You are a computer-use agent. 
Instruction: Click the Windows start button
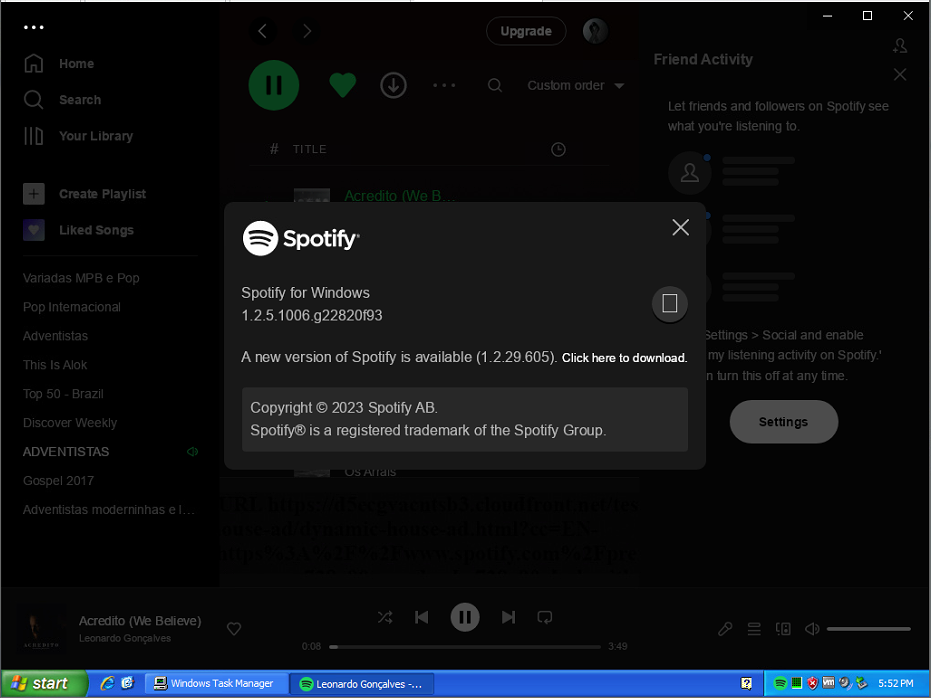tap(43, 684)
